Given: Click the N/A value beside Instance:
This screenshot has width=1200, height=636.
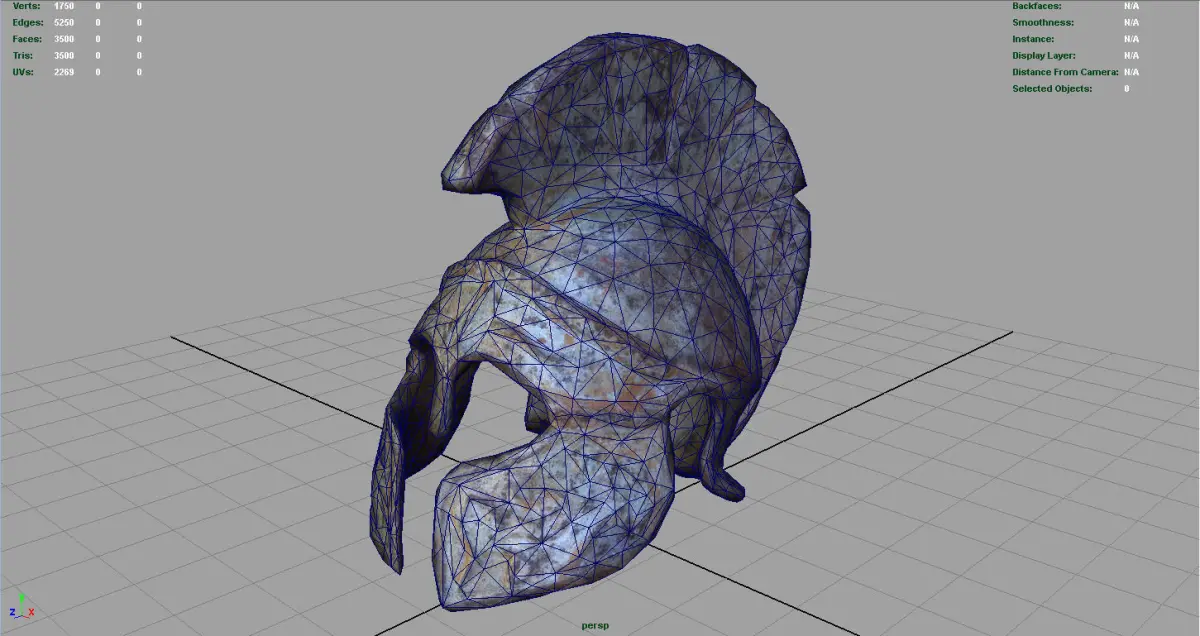Looking at the screenshot, I should click(1131, 39).
